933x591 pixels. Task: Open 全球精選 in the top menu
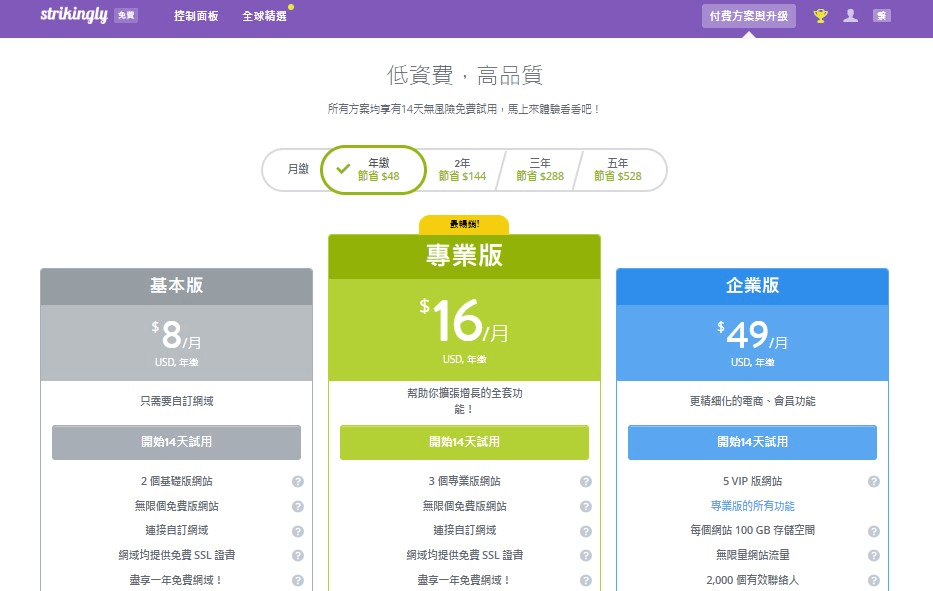point(263,16)
